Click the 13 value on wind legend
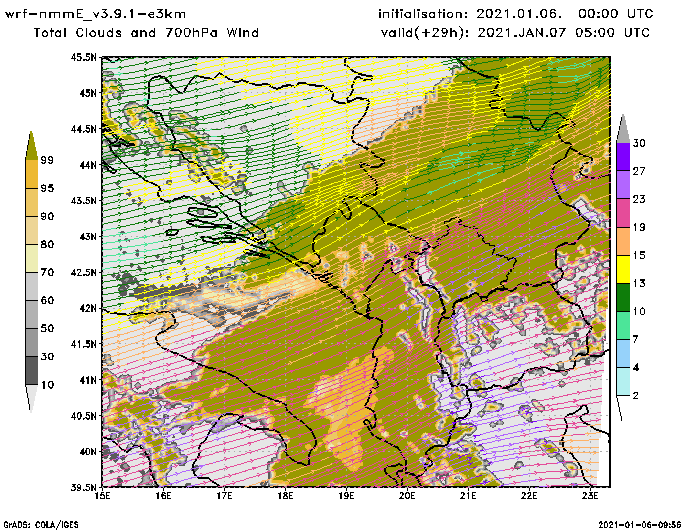Image resolution: width=700 pixels, height=530 pixels. click(x=639, y=283)
